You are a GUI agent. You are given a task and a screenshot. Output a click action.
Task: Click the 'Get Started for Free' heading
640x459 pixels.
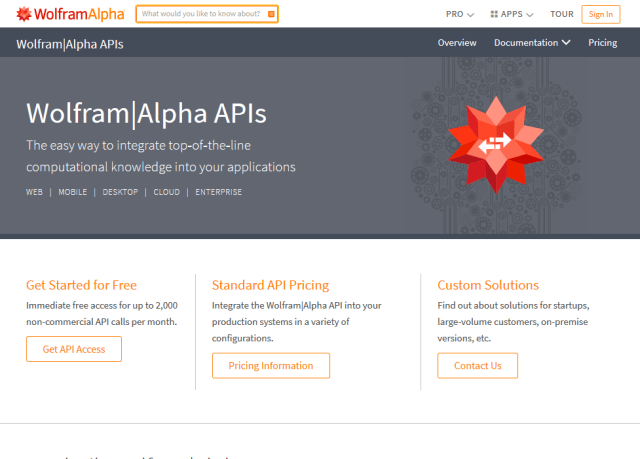(81, 285)
